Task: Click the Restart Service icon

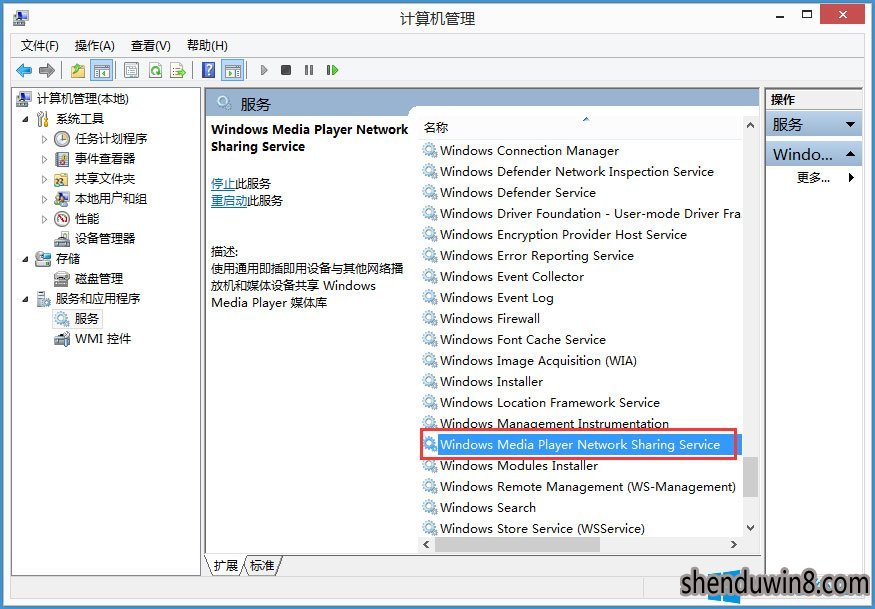Action: [x=333, y=70]
